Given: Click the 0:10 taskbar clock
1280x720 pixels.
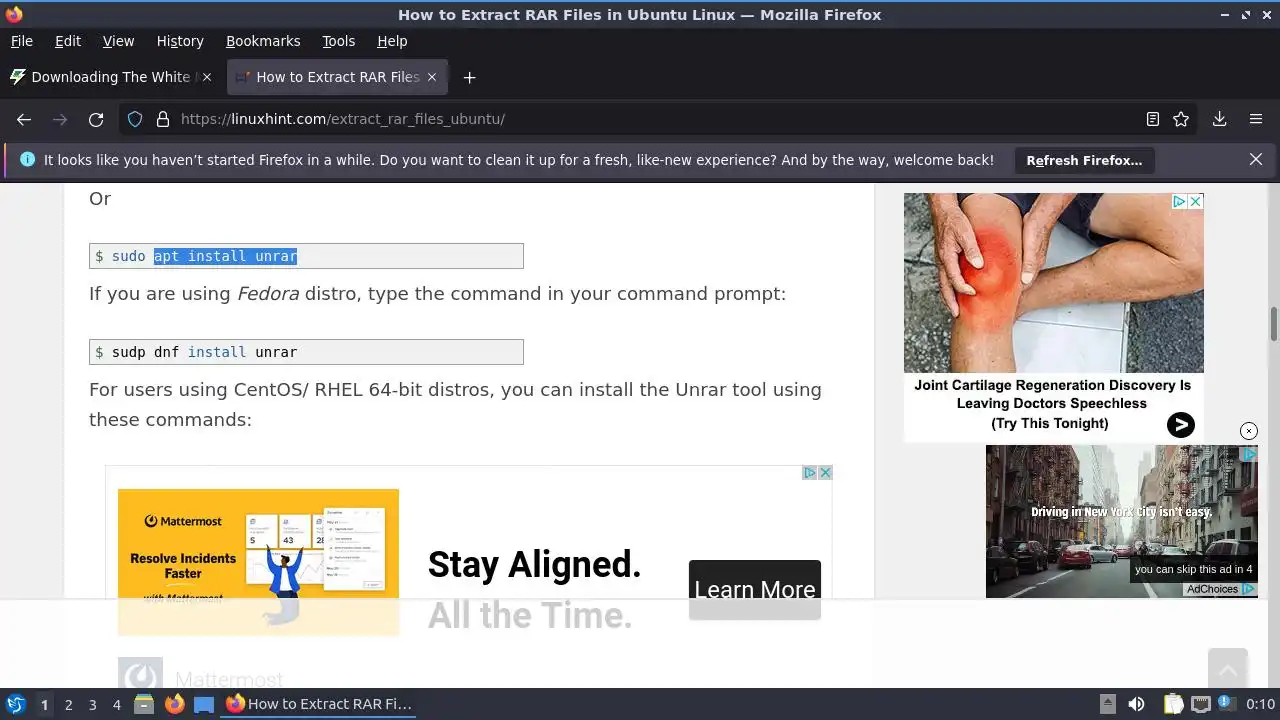Looking at the screenshot, I should pyautogui.click(x=1261, y=704).
